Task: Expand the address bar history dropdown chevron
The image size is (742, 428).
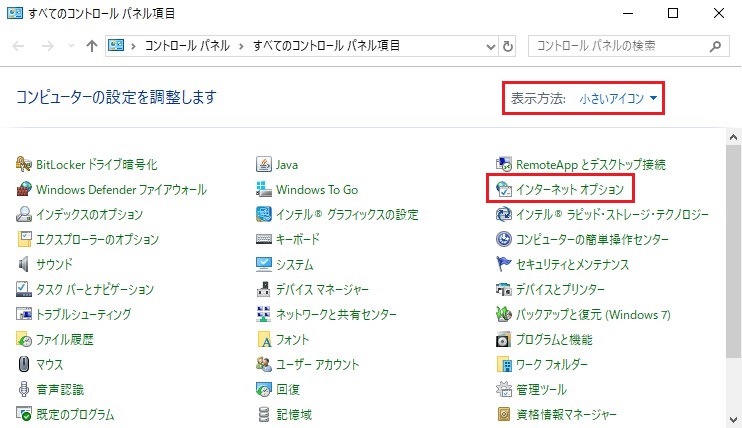Action: coord(491,46)
